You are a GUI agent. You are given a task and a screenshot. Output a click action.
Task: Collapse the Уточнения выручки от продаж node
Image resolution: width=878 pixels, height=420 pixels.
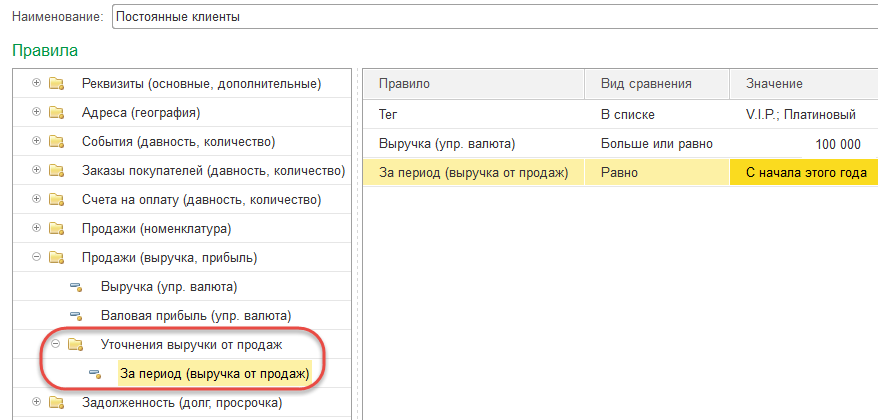coord(57,345)
